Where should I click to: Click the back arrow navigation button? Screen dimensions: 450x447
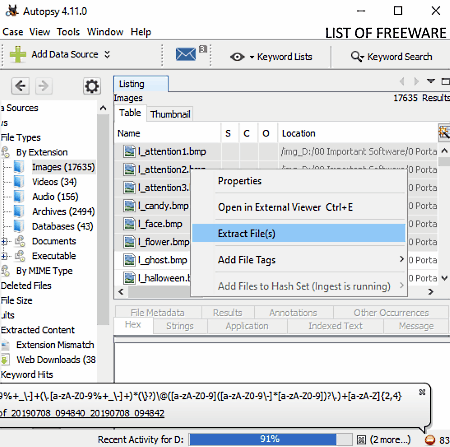coord(20,86)
